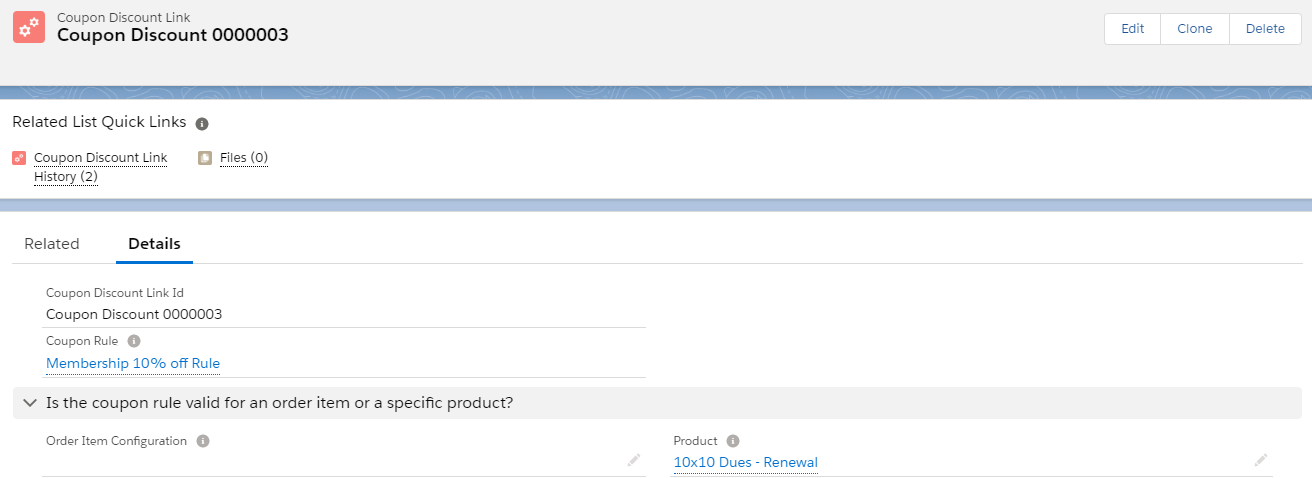
Task: Delete the Coupon Discount 0000003 record
Action: coord(1265,29)
